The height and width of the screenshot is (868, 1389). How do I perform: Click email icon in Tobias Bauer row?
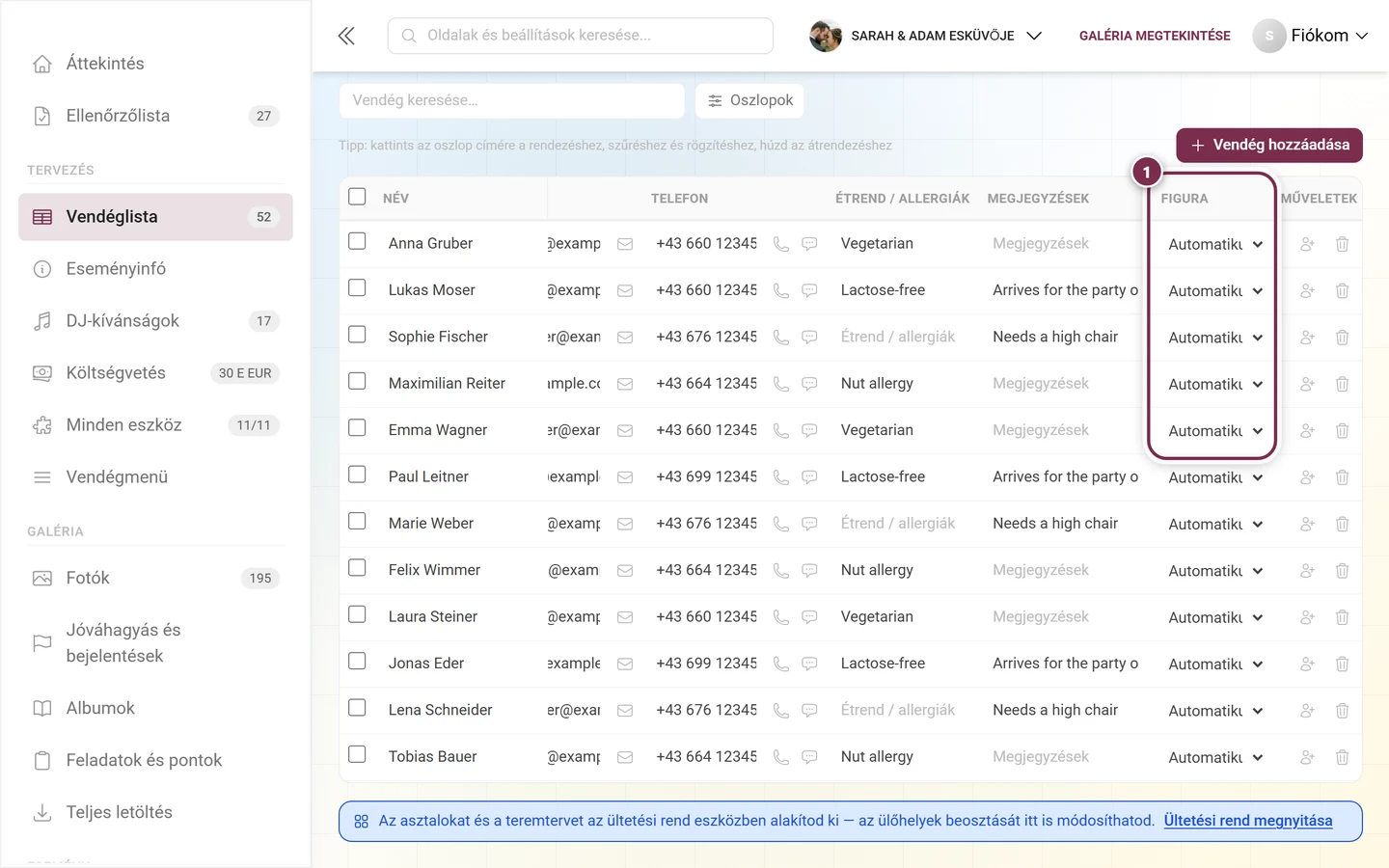tap(625, 757)
